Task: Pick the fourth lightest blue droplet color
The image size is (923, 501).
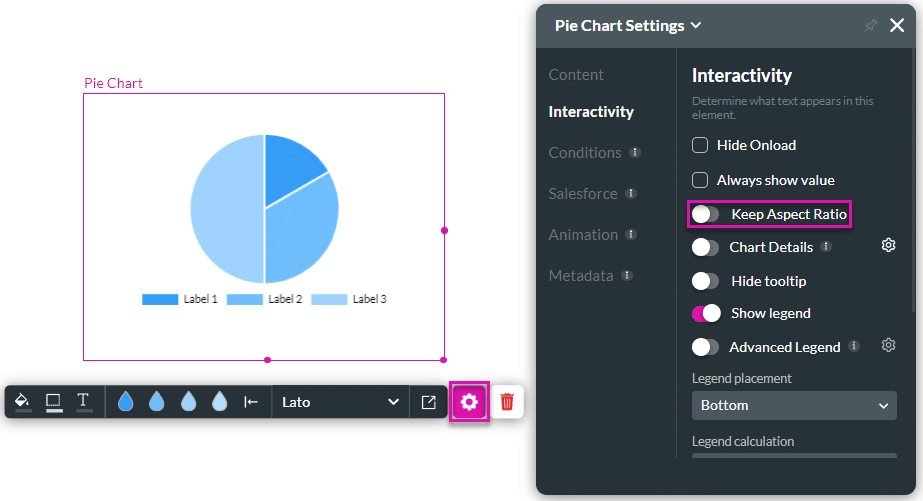Action: 220,402
